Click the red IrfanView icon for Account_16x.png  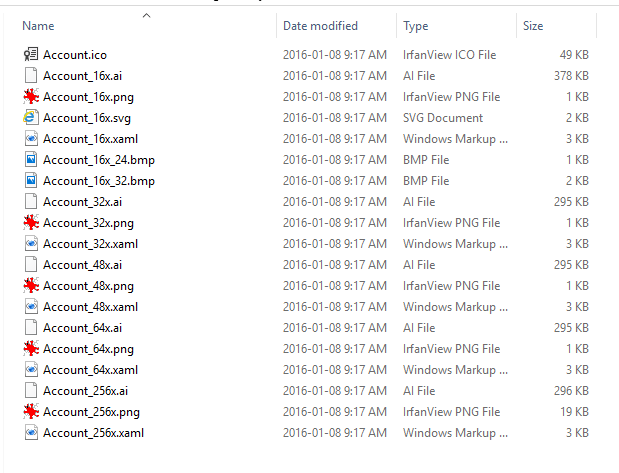[31, 96]
